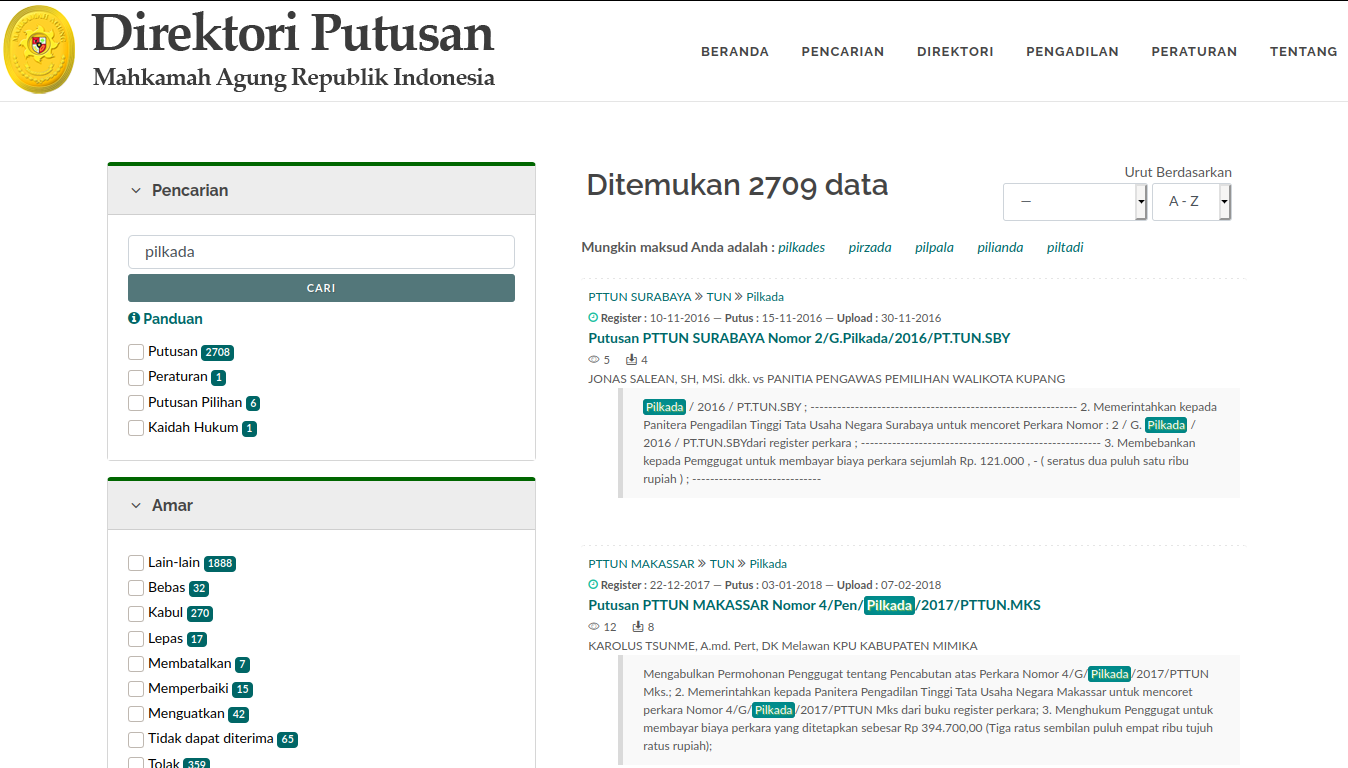Click the 2708 count badge next to Putusan
1348x768 pixels.
(x=217, y=352)
